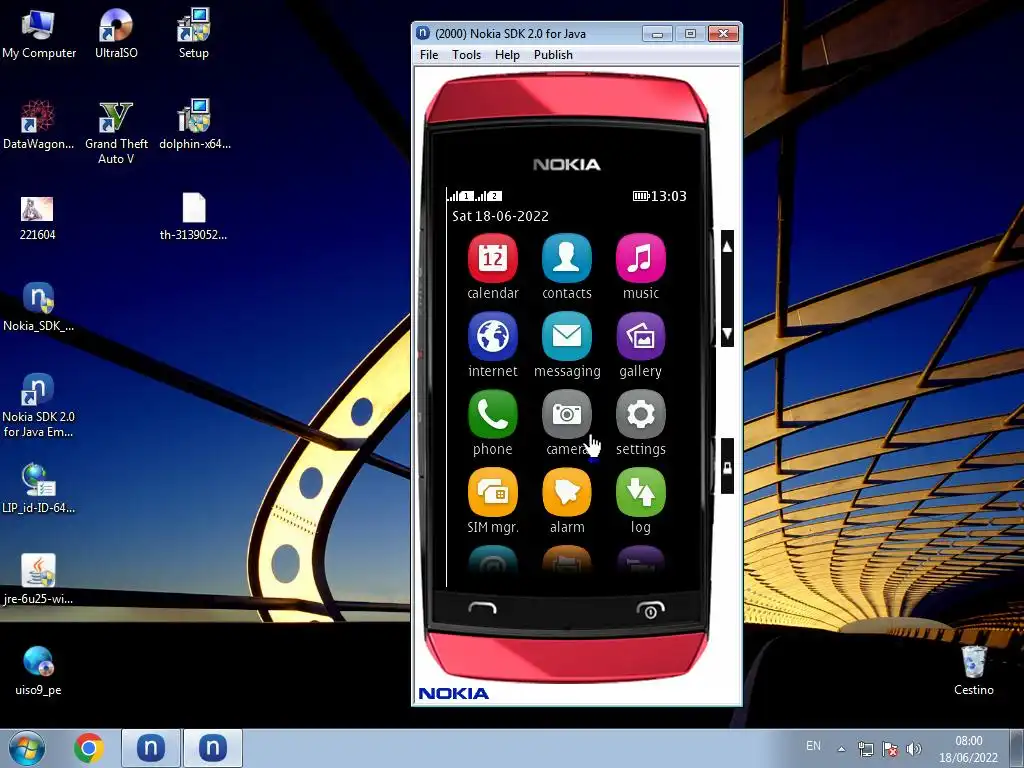The width and height of the screenshot is (1024, 768).
Task: Open the volume speaker tray icon
Action: tap(914, 749)
